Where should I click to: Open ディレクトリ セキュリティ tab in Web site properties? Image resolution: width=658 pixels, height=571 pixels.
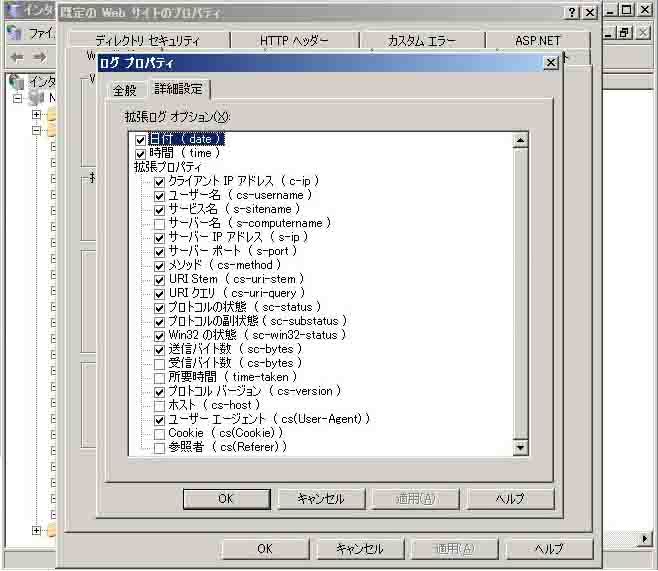[x=148, y=41]
